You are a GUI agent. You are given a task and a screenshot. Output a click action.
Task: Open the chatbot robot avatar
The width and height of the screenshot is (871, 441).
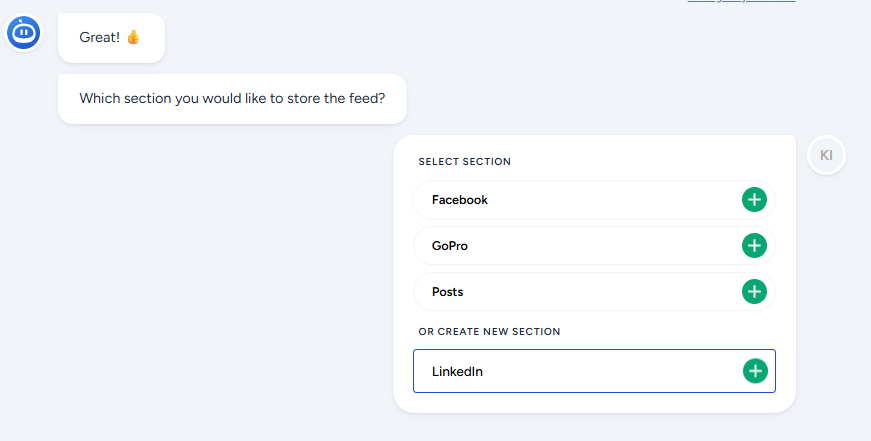point(23,33)
